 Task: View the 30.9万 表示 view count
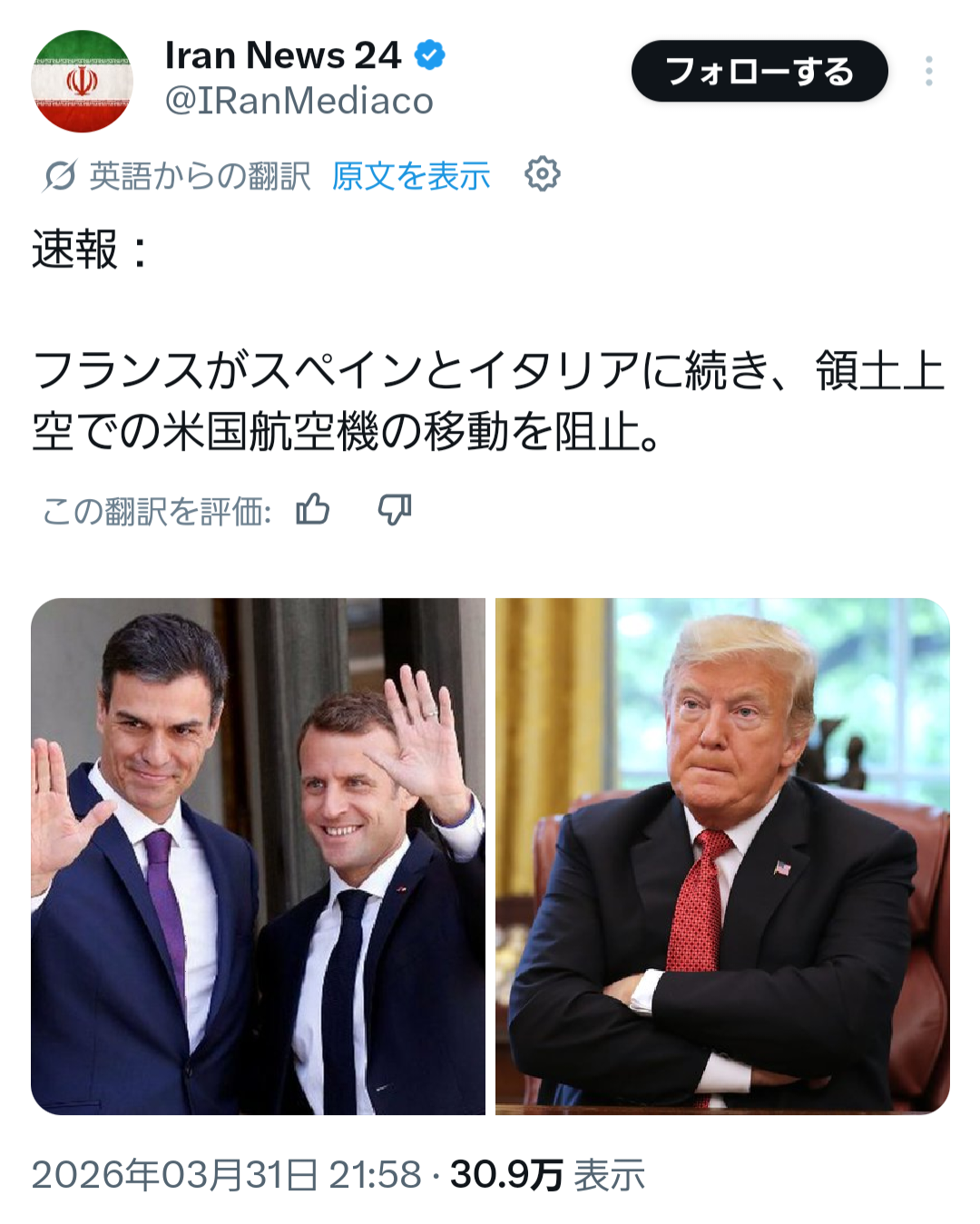(x=547, y=1174)
